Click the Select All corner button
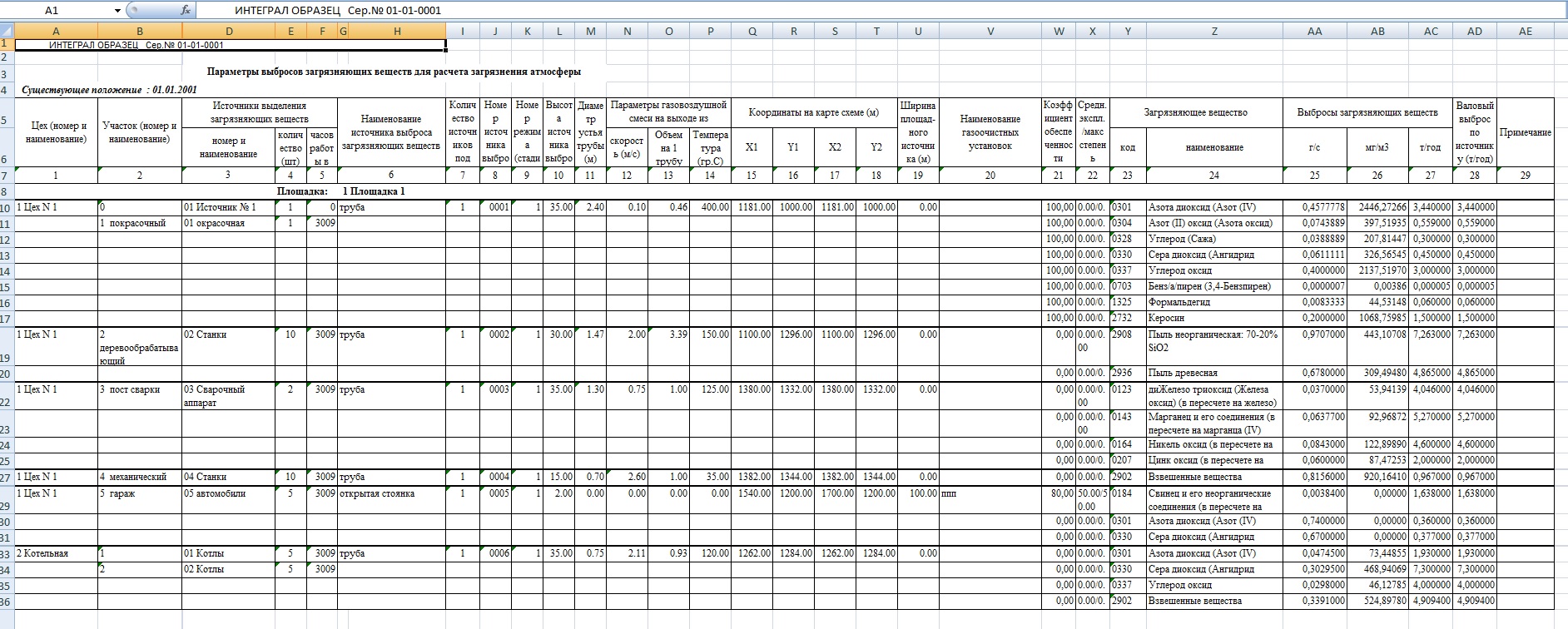This screenshot has height=629, width=1568. coord(7,32)
